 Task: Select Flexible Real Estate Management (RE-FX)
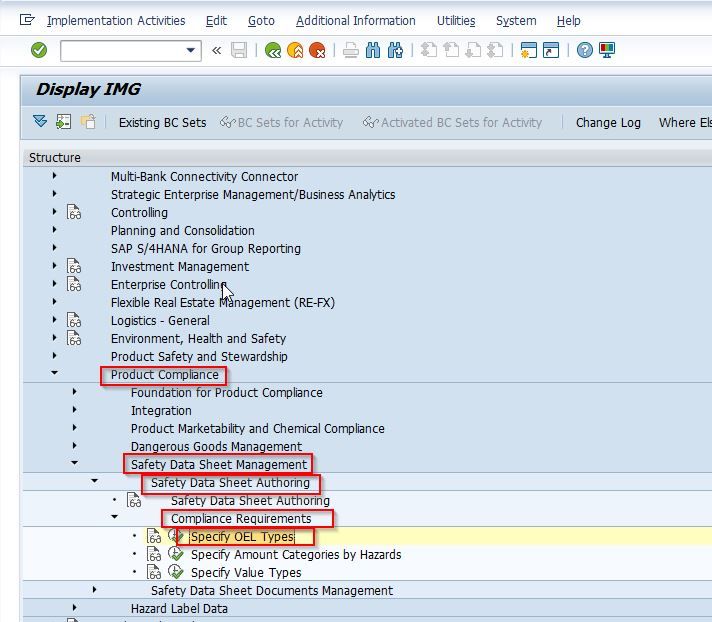pyautogui.click(x=222, y=303)
